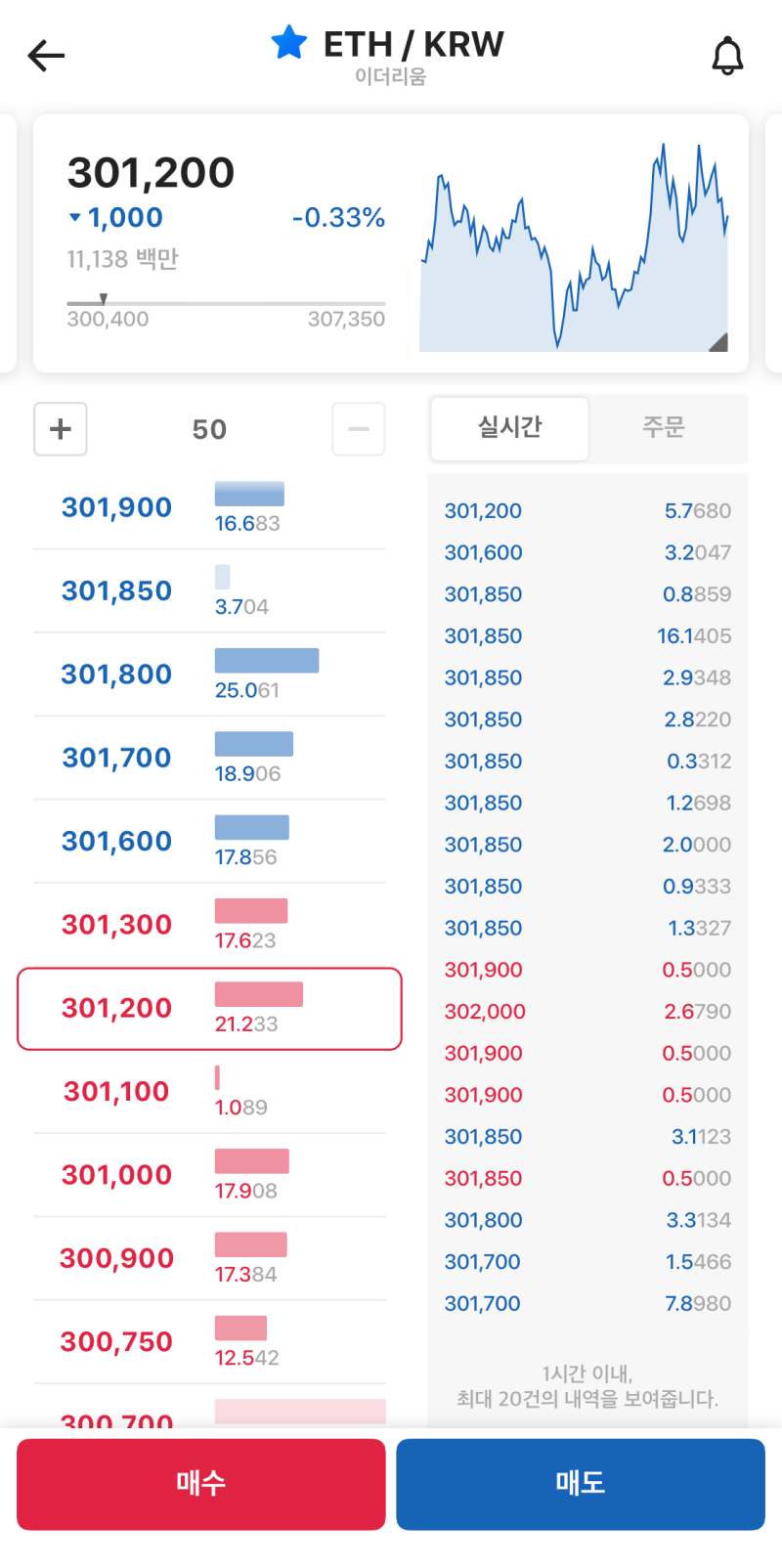Tap the ETH / KRW title header

pos(411,43)
